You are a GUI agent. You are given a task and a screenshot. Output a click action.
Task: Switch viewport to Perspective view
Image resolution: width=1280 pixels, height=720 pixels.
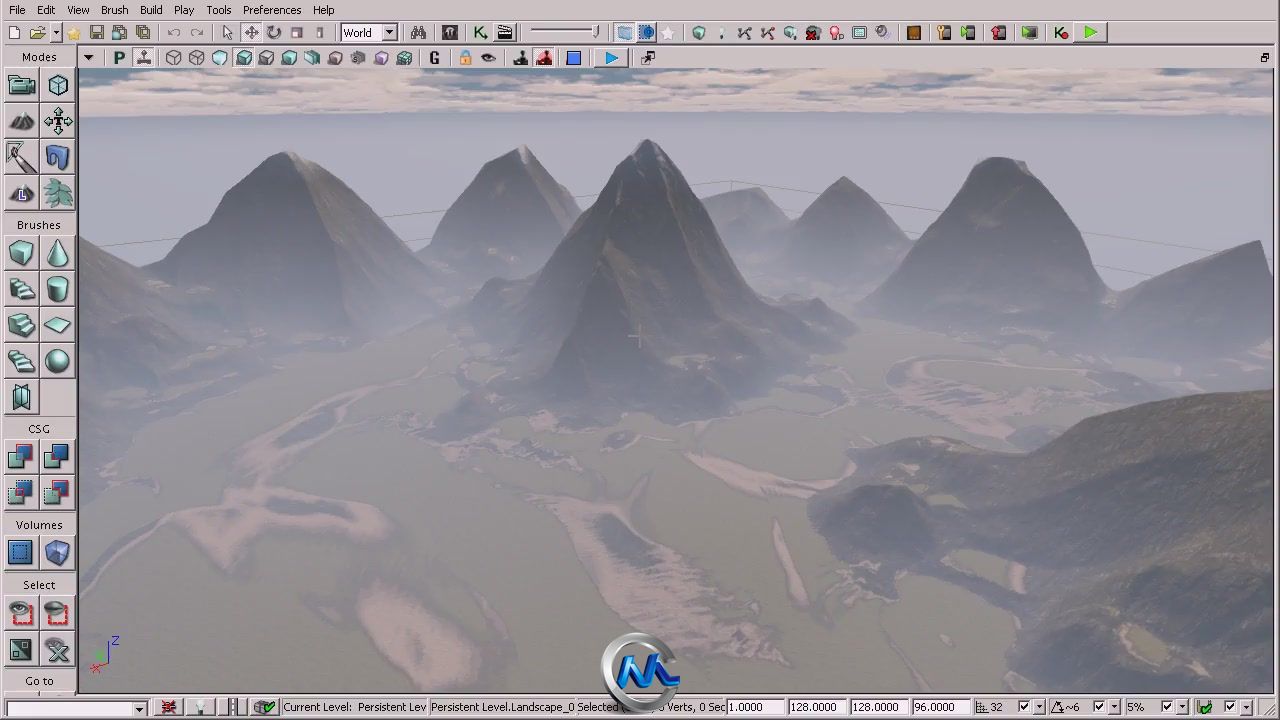[x=120, y=58]
